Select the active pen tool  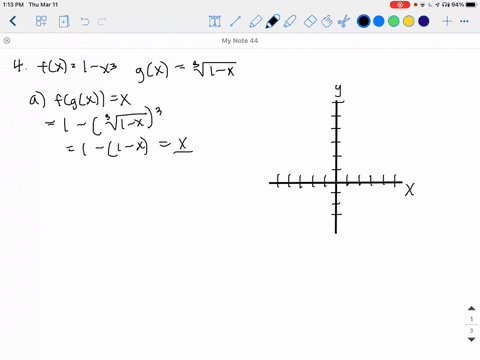[x=273, y=21]
